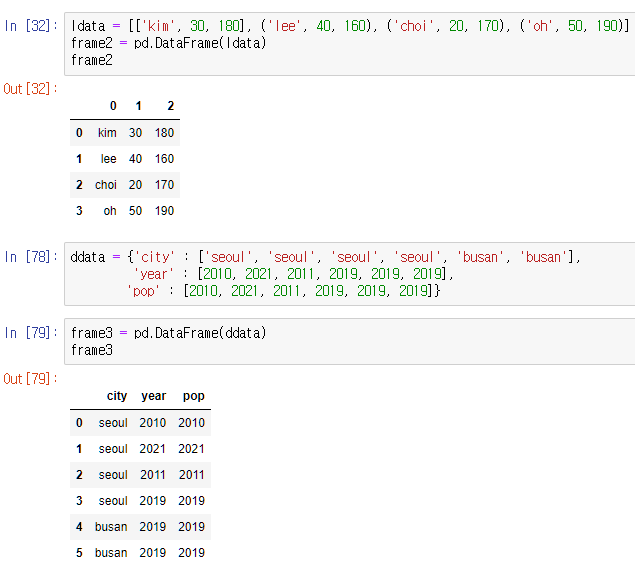Click row index 4 in frame3 table
The image size is (635, 568).
79,526
